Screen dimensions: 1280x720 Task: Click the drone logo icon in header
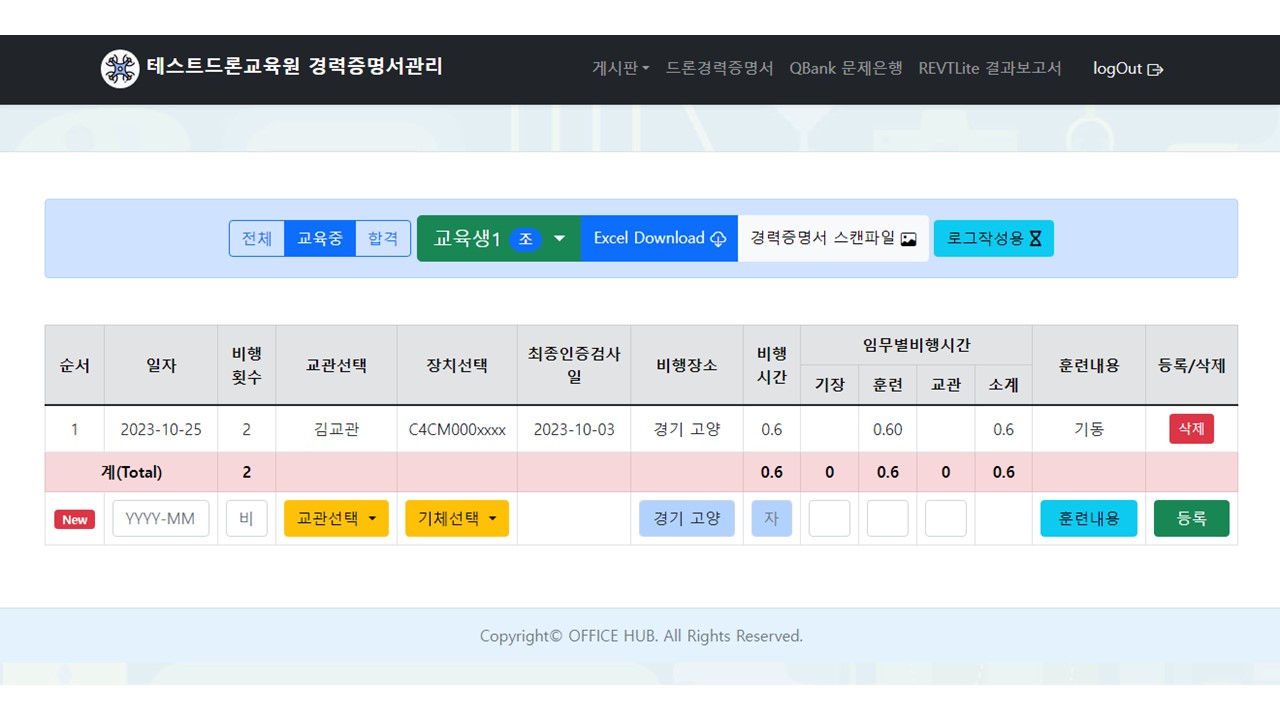120,69
